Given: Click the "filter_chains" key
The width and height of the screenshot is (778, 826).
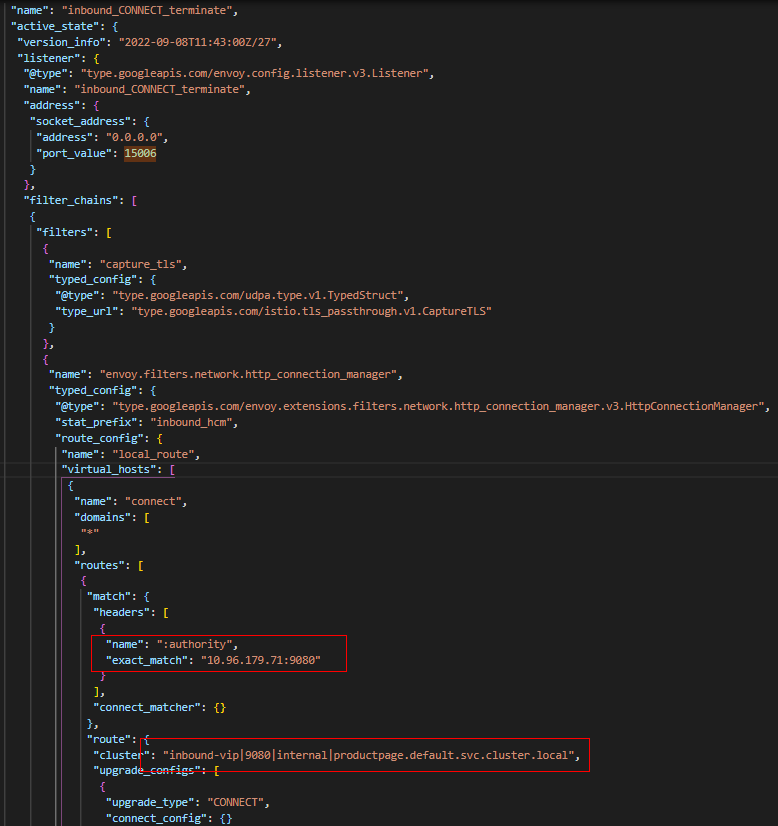Looking at the screenshot, I should click(70, 200).
